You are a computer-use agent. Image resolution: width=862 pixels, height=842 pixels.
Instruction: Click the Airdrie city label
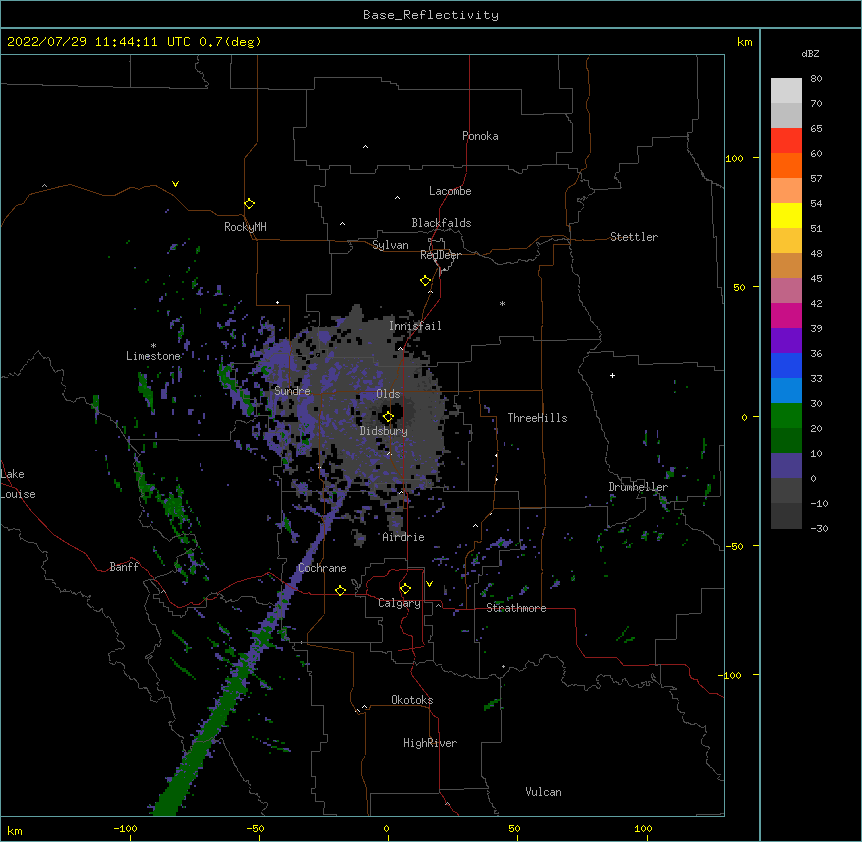tap(404, 537)
